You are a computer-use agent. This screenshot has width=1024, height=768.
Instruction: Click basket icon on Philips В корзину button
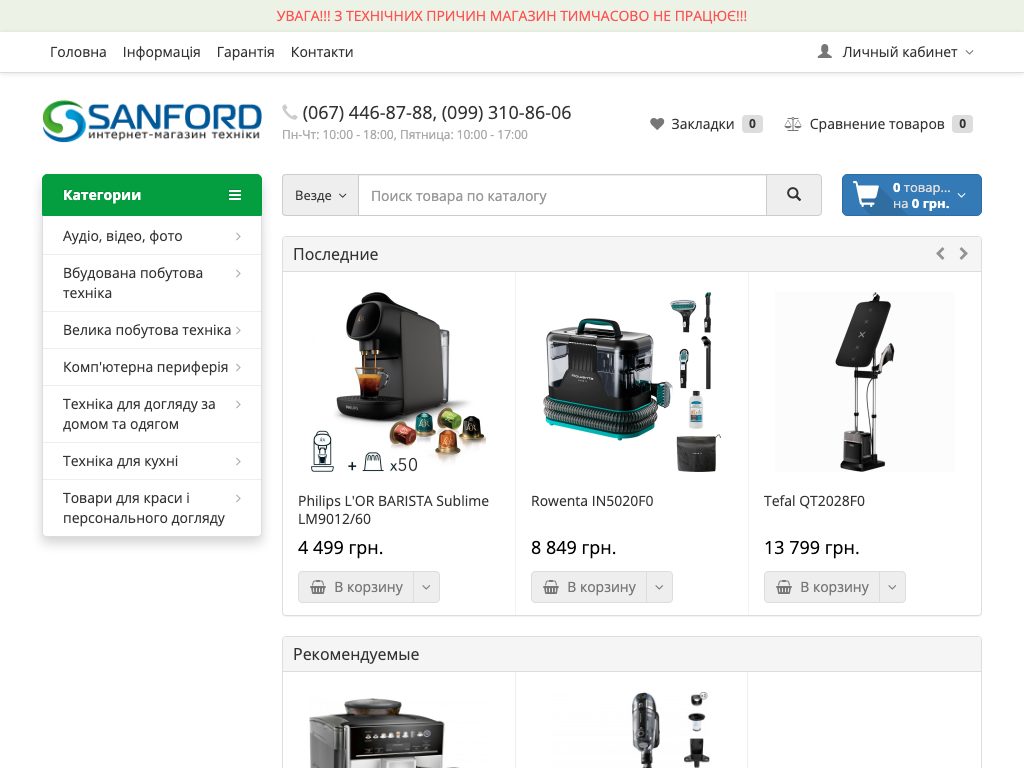coord(318,587)
